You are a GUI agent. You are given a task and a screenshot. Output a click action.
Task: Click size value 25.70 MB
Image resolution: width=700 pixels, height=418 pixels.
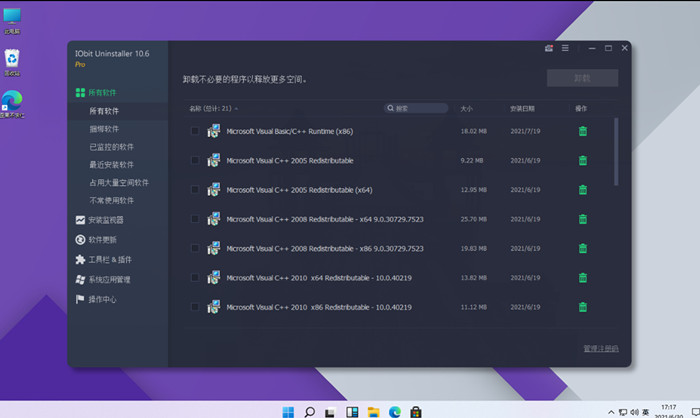click(474, 219)
